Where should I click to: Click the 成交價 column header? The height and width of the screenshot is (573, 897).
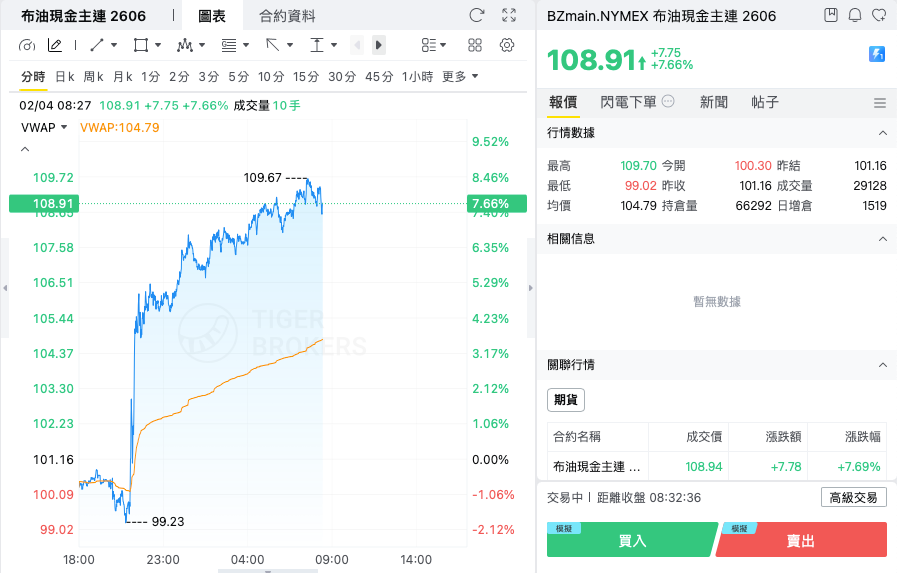pyautogui.click(x=704, y=437)
